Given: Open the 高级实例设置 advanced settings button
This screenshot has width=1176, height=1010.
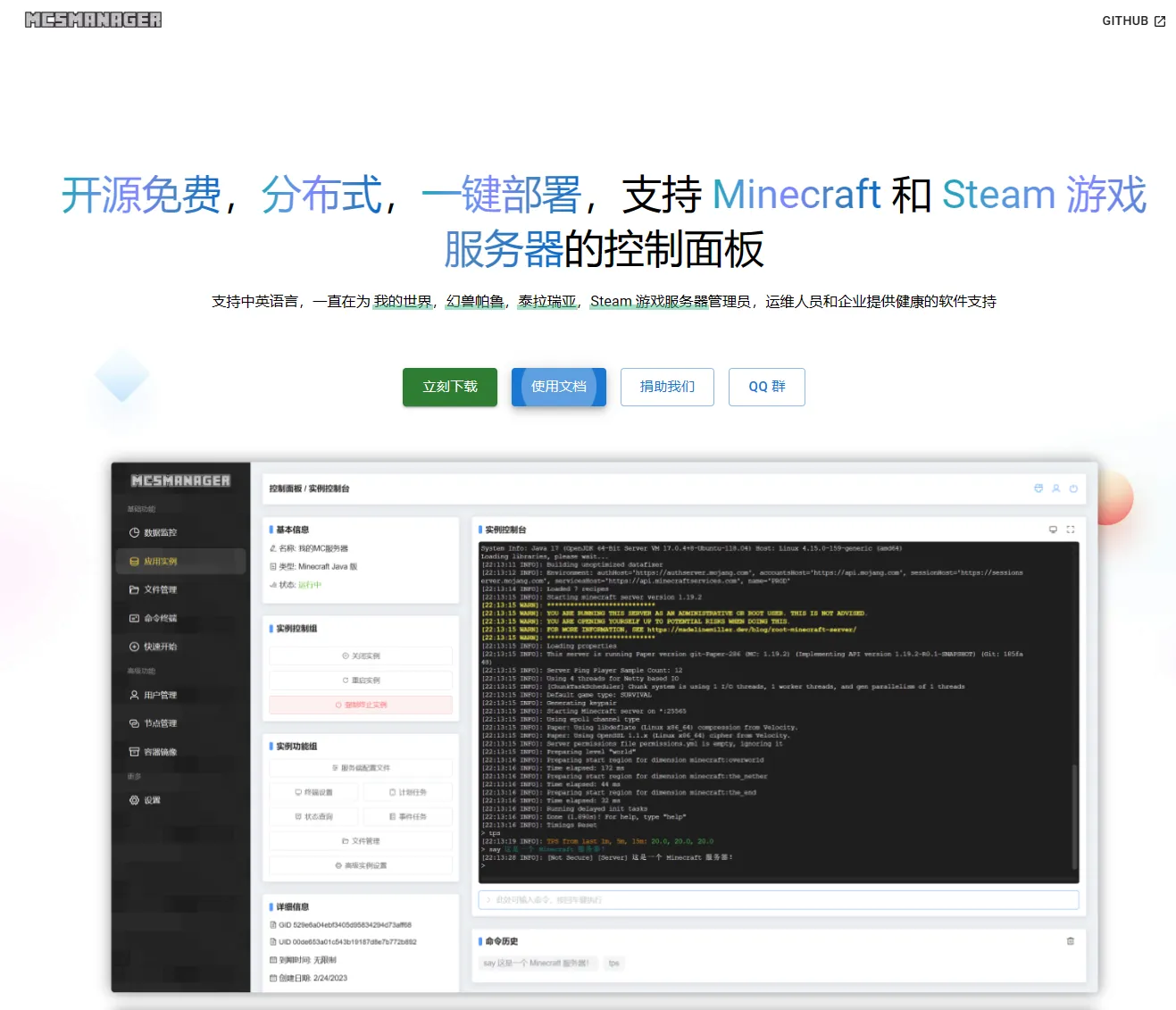Looking at the screenshot, I should [361, 865].
